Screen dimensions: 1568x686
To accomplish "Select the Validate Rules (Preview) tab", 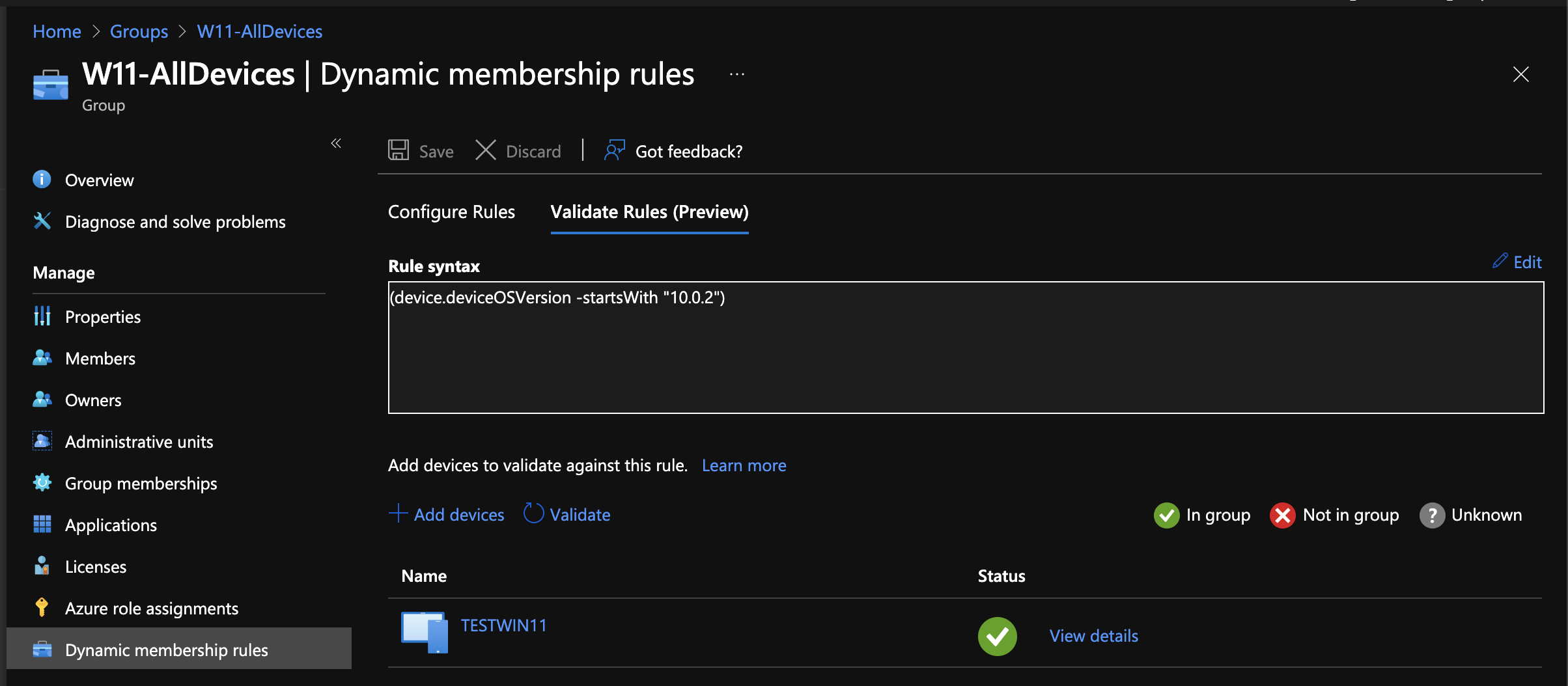I will point(649,212).
